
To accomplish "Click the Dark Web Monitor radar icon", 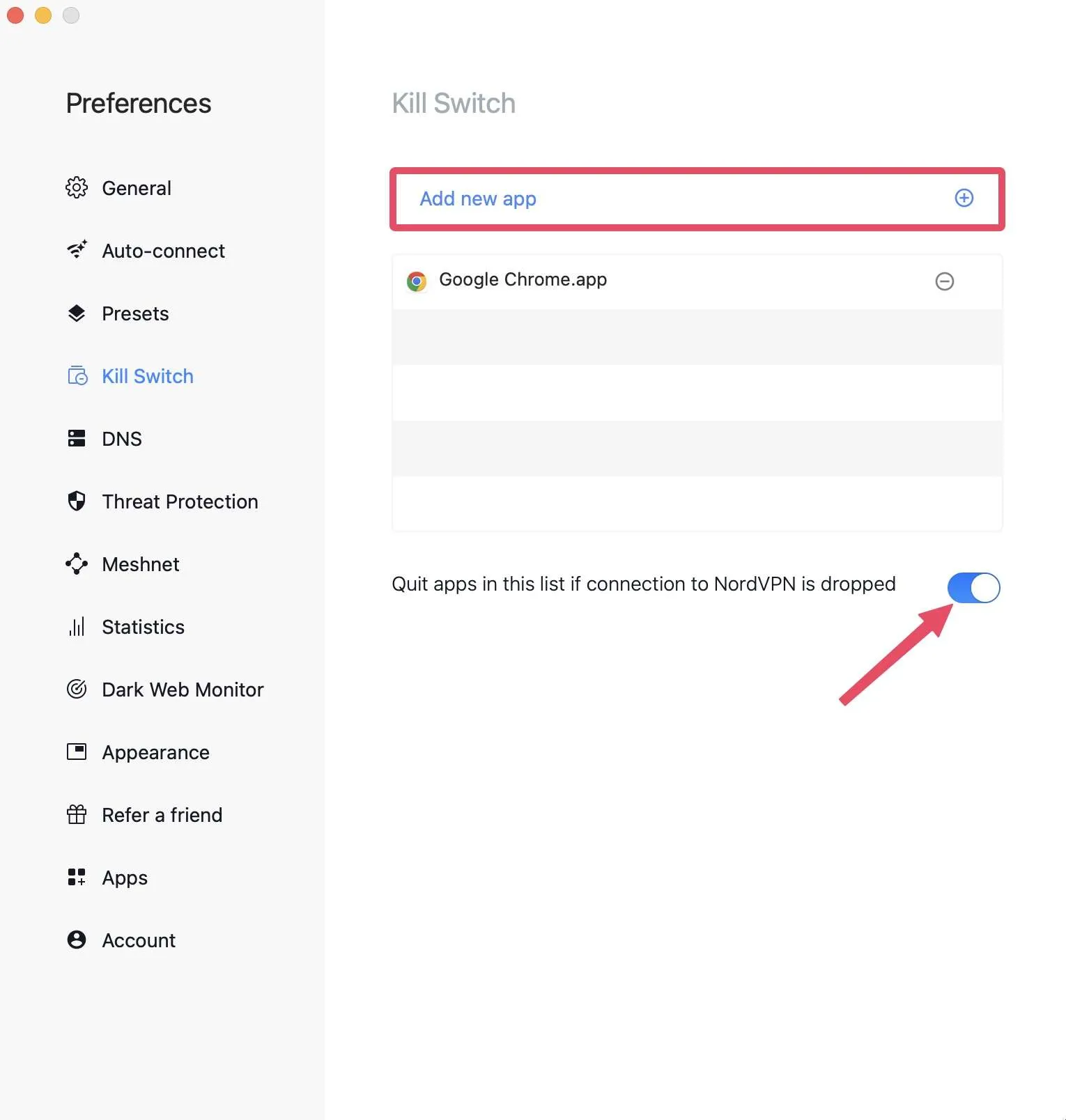I will pos(77,689).
